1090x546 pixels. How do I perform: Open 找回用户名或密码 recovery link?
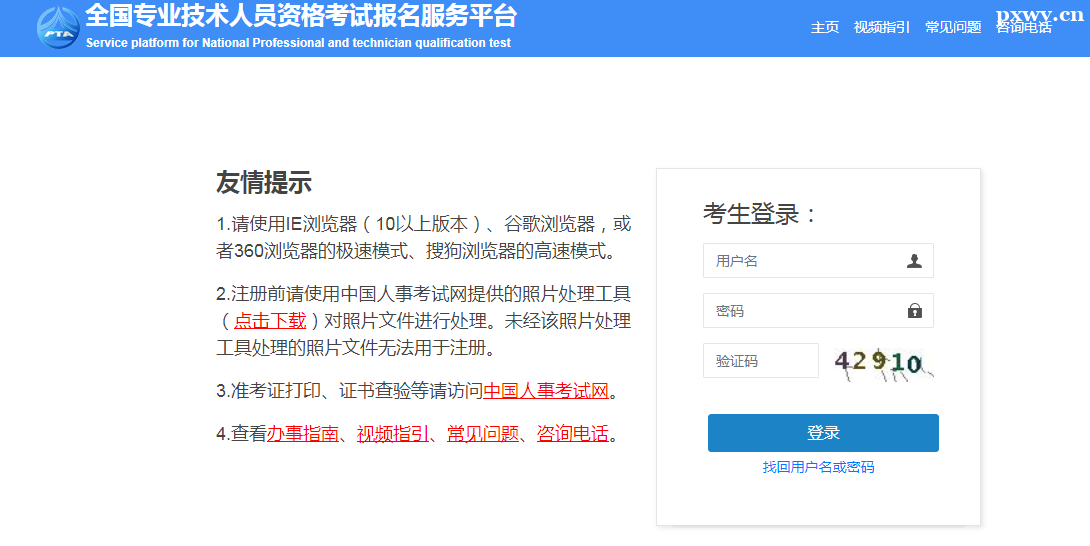(x=818, y=467)
